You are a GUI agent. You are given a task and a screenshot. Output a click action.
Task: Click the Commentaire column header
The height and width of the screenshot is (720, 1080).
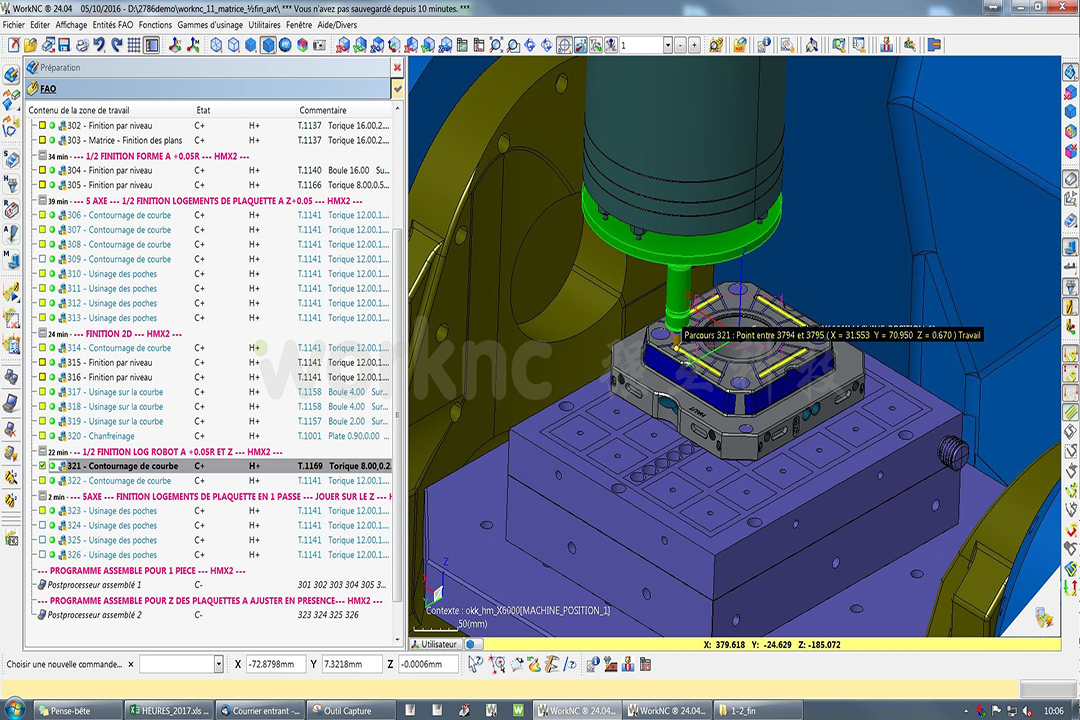pyautogui.click(x=323, y=110)
